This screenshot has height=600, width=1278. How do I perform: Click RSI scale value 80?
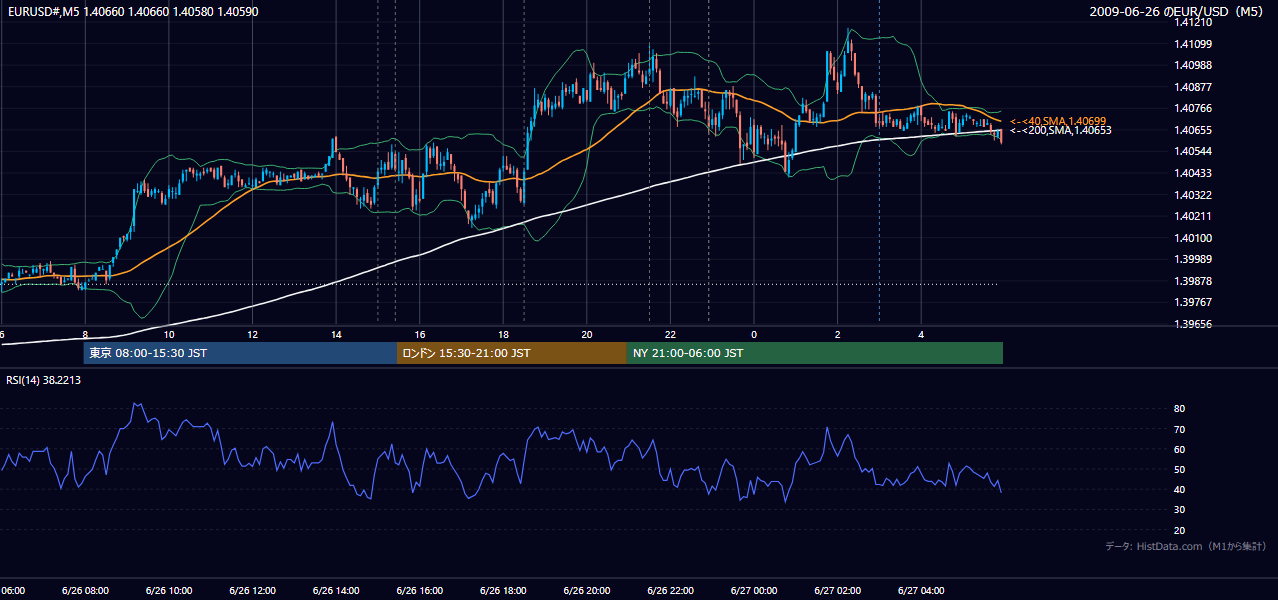click(x=1180, y=409)
